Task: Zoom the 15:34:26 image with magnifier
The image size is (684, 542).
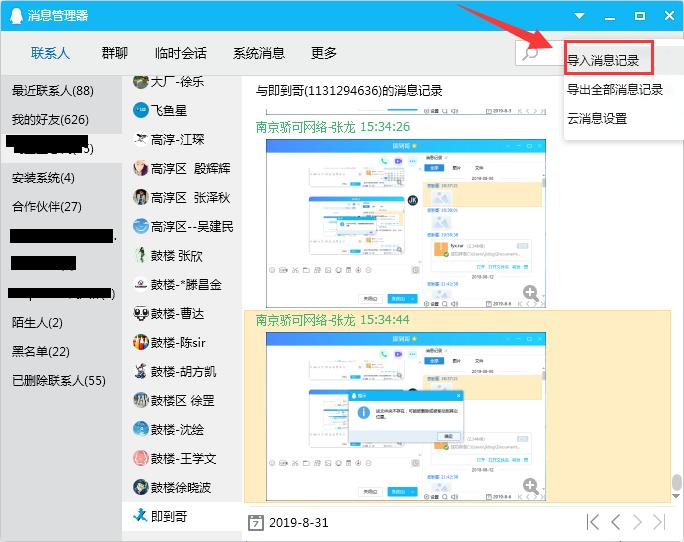Action: pos(530,292)
